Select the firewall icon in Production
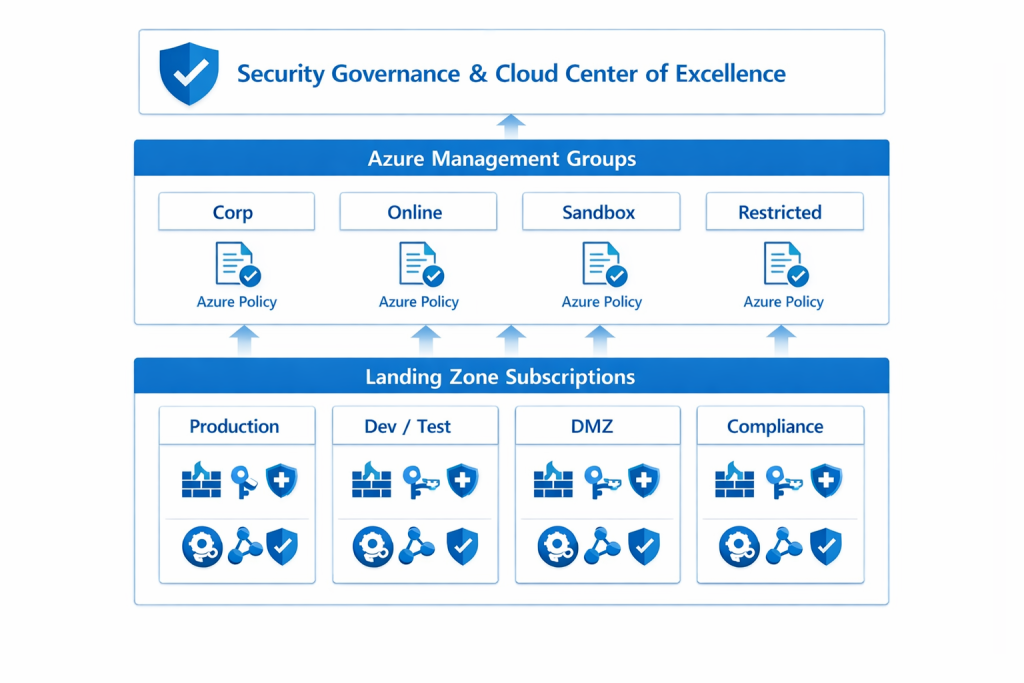The image size is (1024, 683). point(201,480)
